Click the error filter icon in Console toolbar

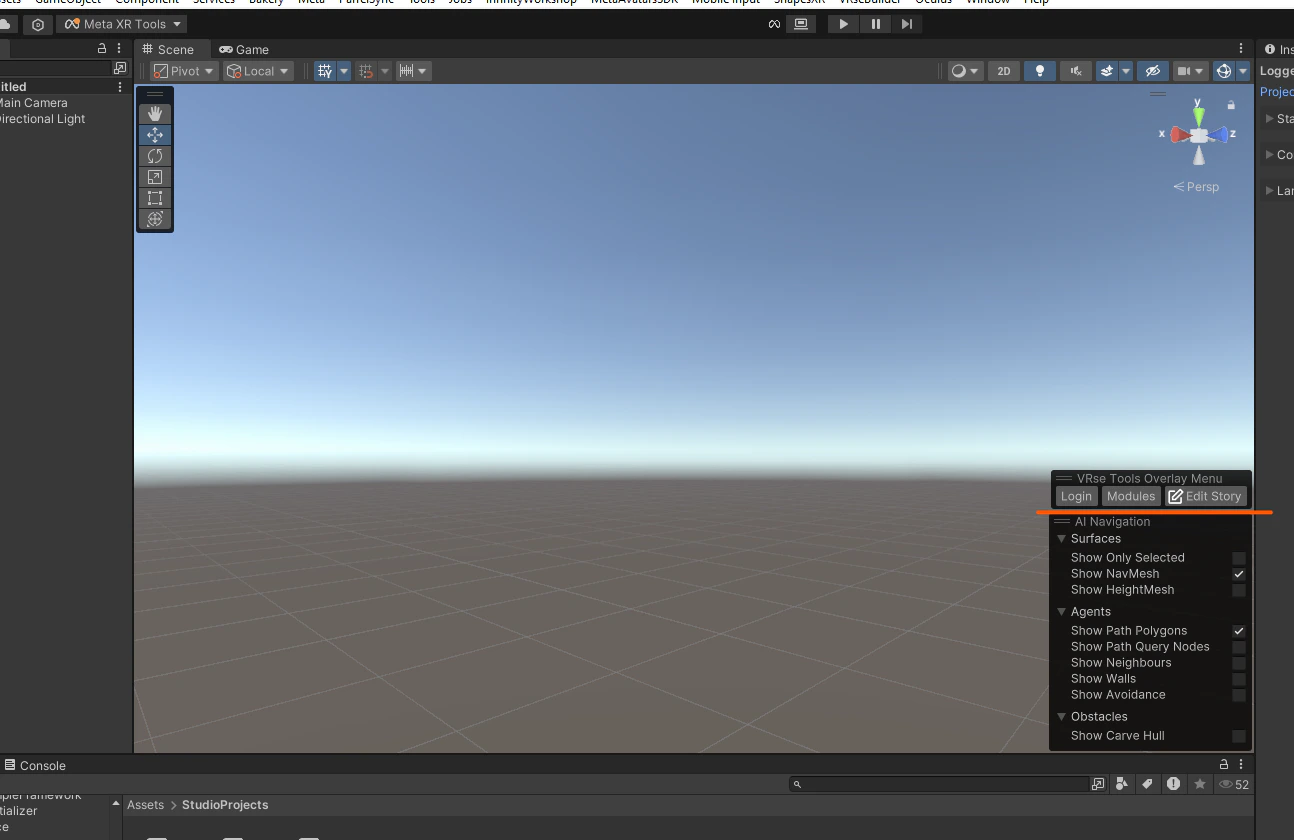[x=1173, y=784]
